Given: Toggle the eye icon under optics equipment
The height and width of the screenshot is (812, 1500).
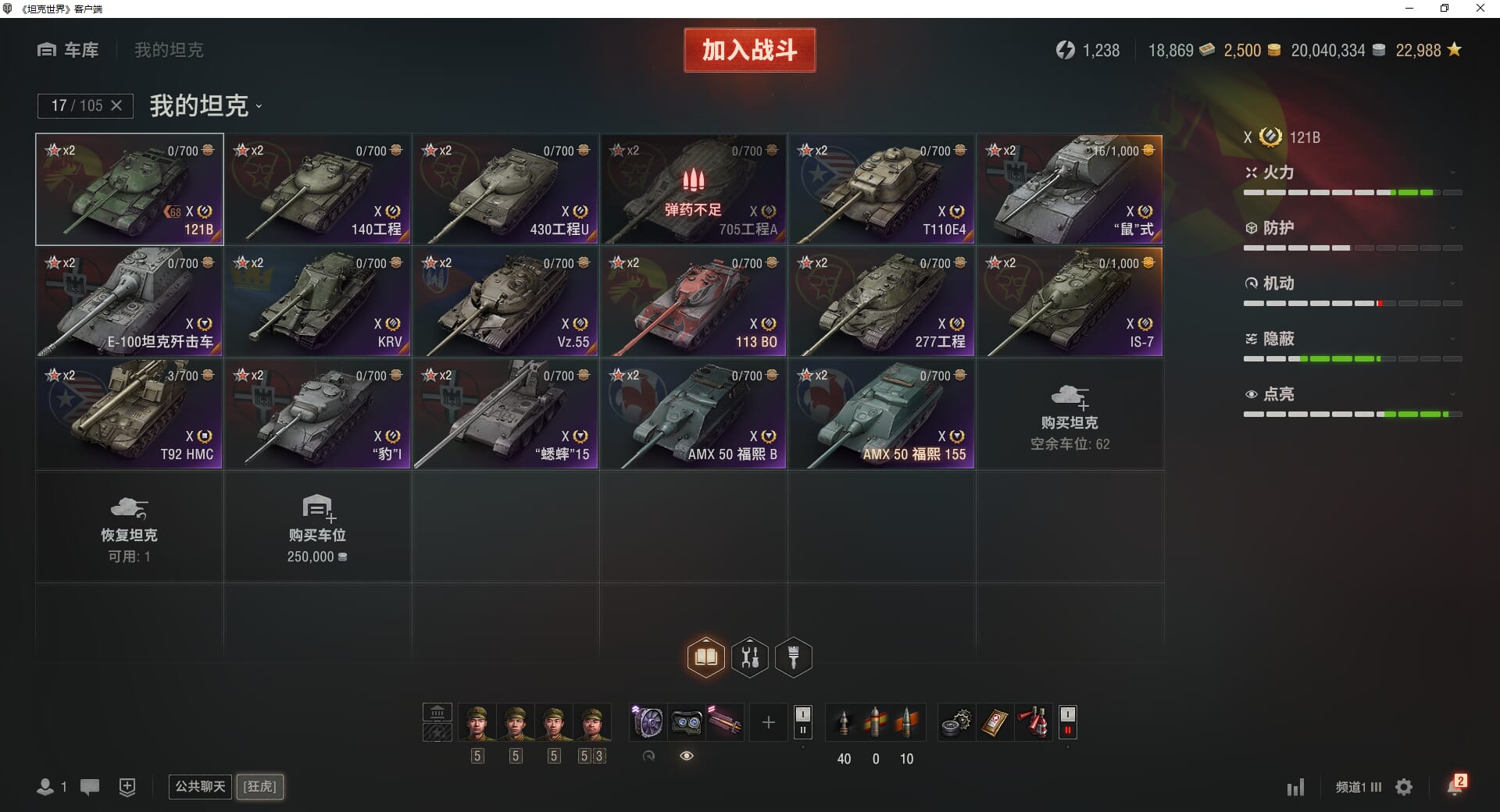Looking at the screenshot, I should (x=687, y=756).
